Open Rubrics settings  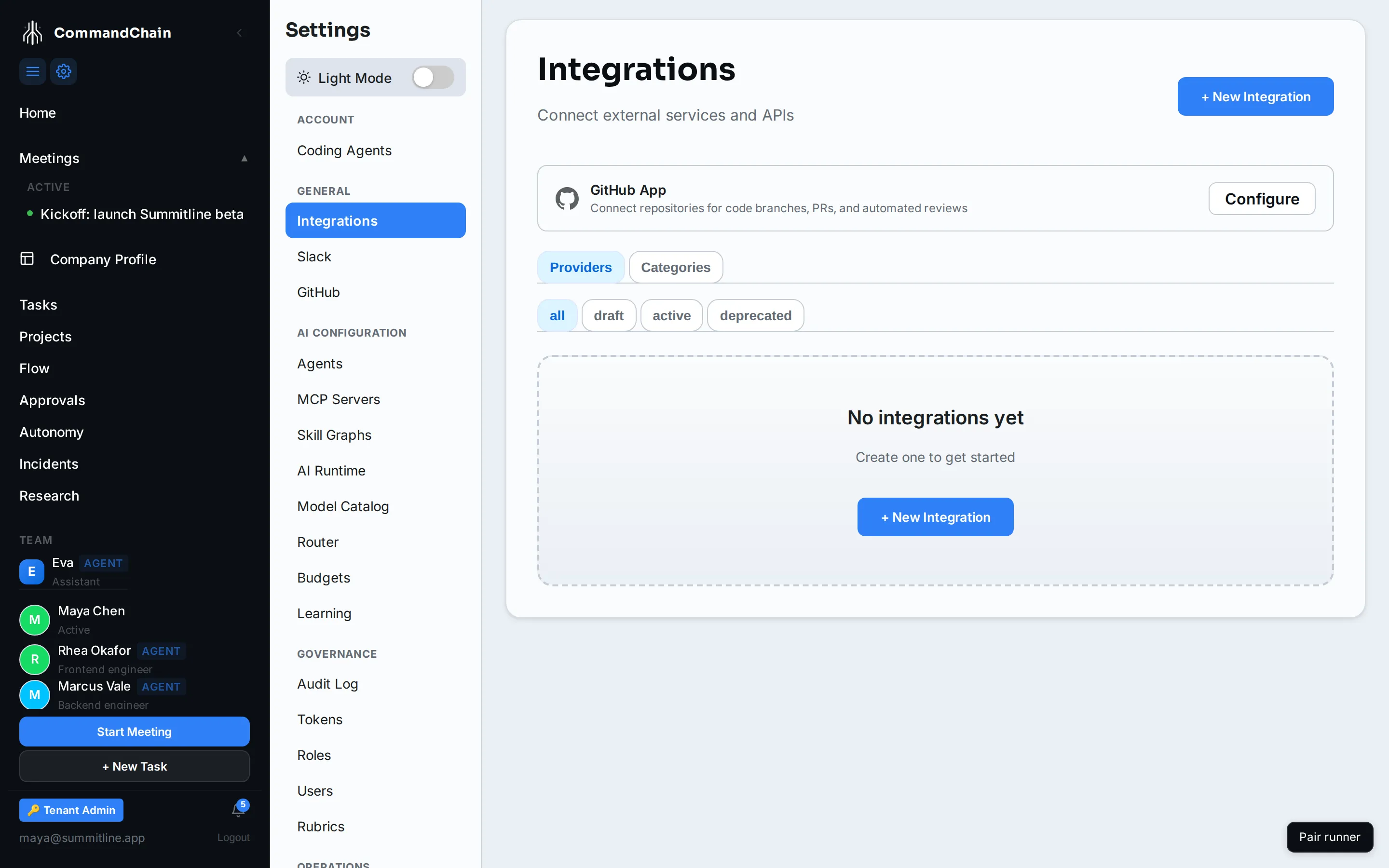pyautogui.click(x=375, y=826)
